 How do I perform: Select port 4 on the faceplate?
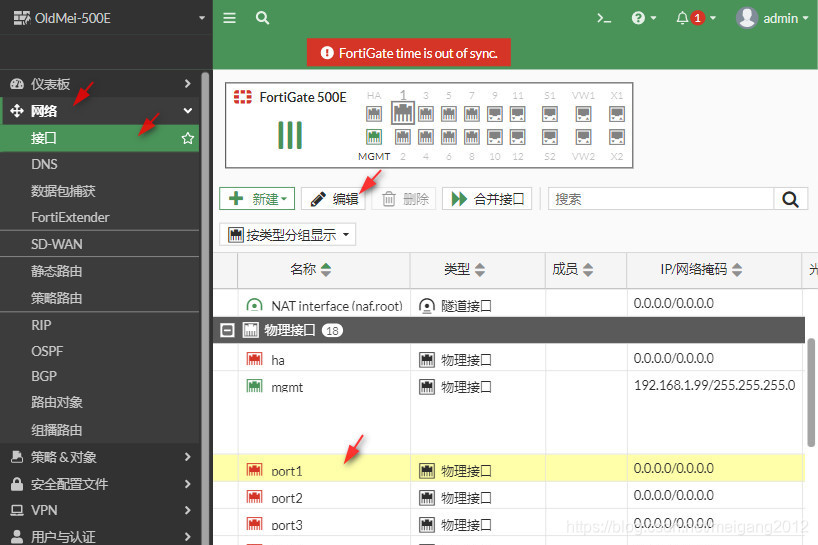[x=426, y=137]
